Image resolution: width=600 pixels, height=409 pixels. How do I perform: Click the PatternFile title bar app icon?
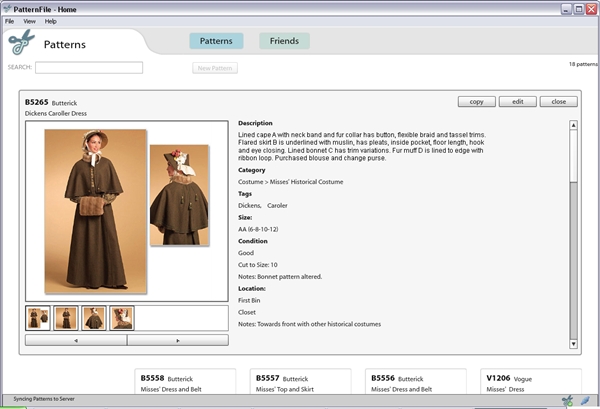[x=7, y=9]
